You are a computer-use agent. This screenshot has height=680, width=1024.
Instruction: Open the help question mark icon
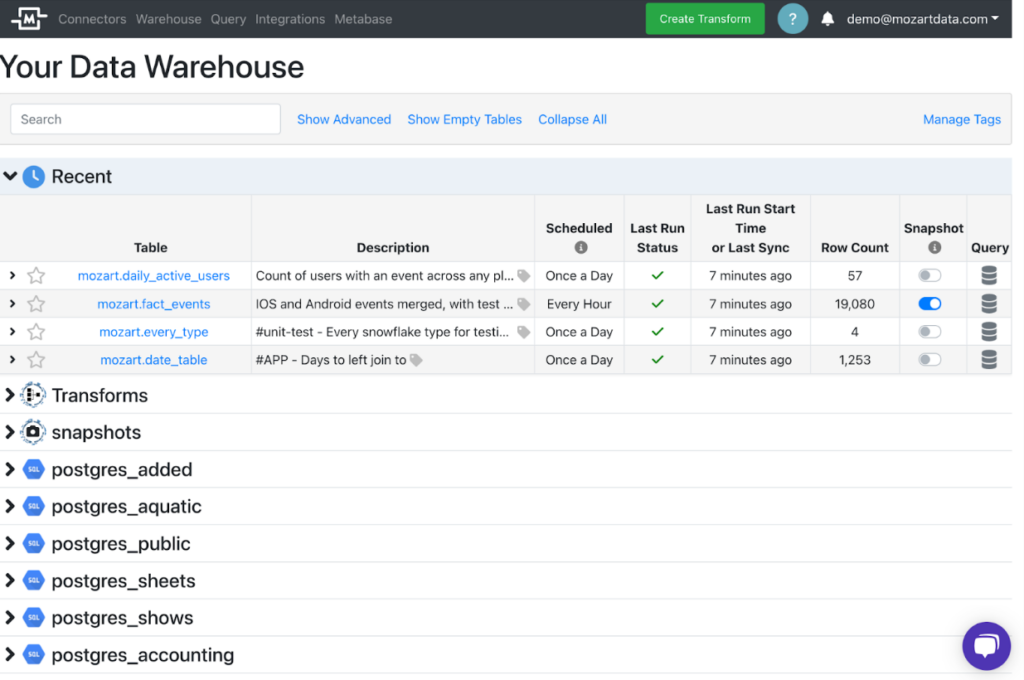click(x=792, y=19)
